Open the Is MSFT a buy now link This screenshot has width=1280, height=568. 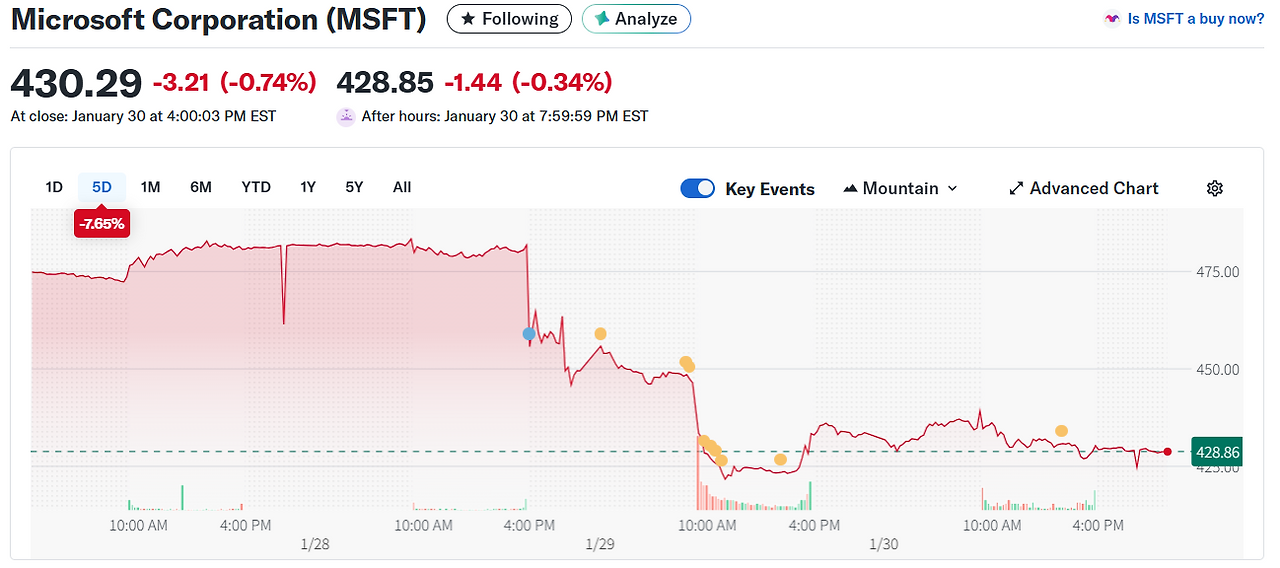tap(1195, 19)
